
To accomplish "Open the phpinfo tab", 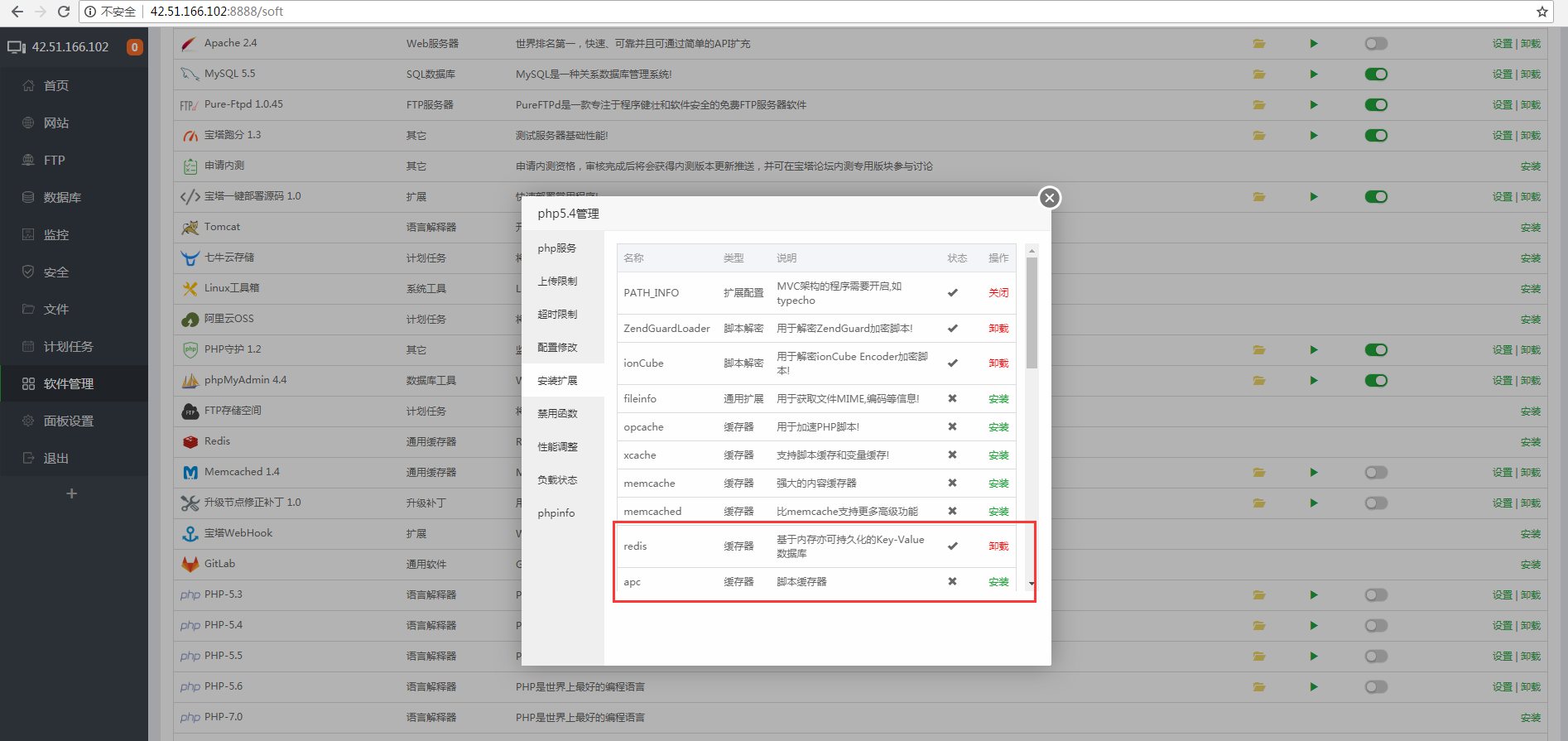I will point(563,513).
